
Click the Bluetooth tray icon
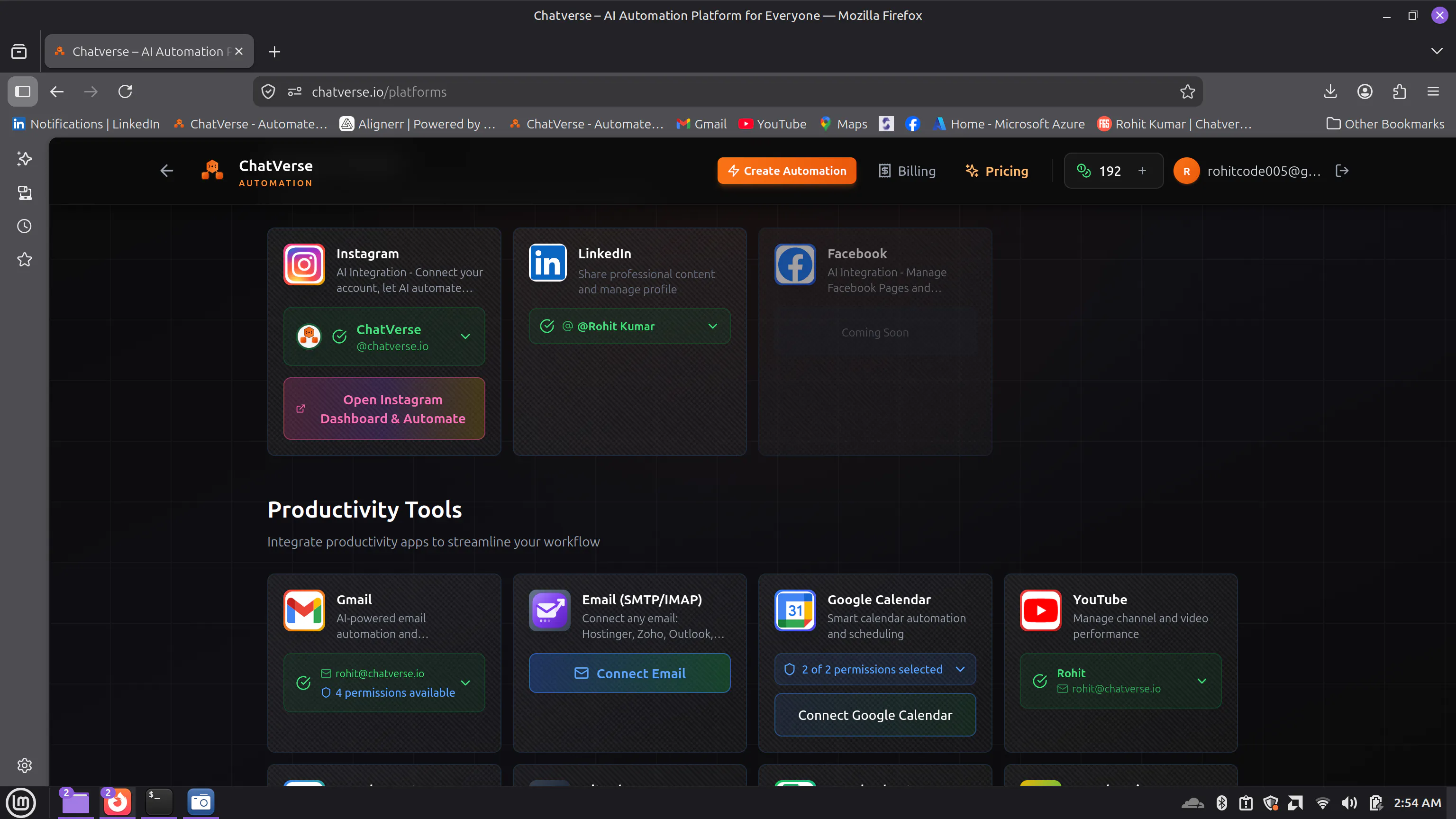tap(1221, 802)
